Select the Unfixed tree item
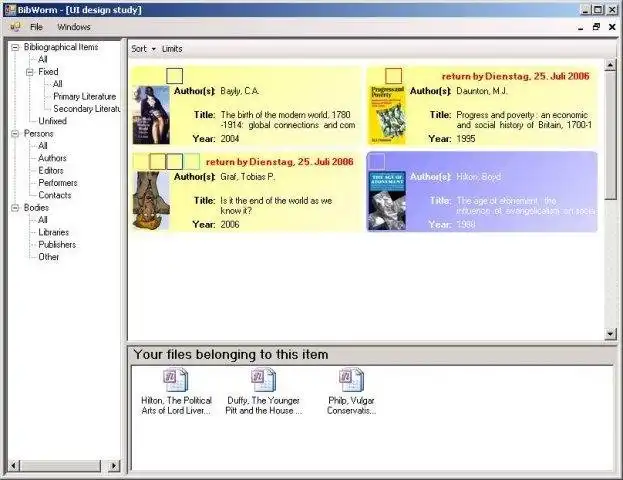This screenshot has height=480, width=623. click(x=52, y=121)
